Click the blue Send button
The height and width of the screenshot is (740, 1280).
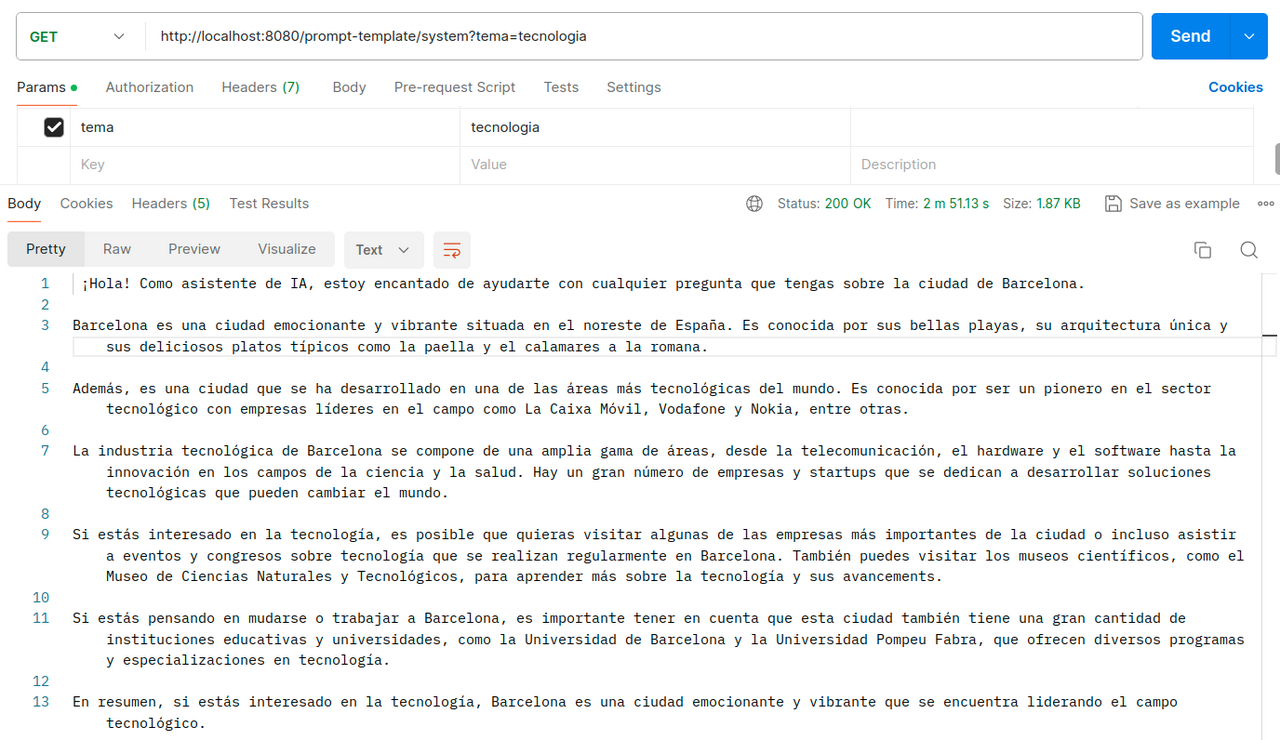click(1190, 36)
